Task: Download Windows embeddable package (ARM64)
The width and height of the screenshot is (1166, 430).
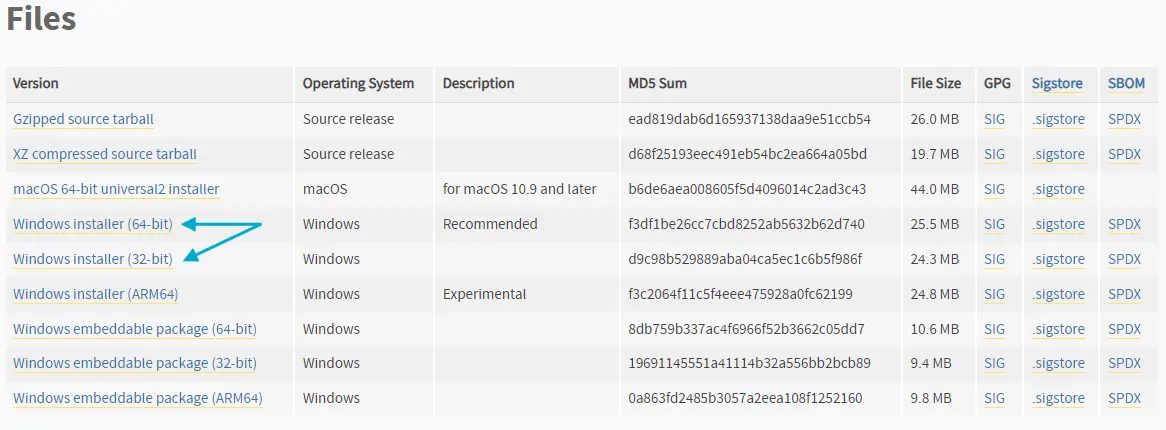Action: [x=138, y=399]
